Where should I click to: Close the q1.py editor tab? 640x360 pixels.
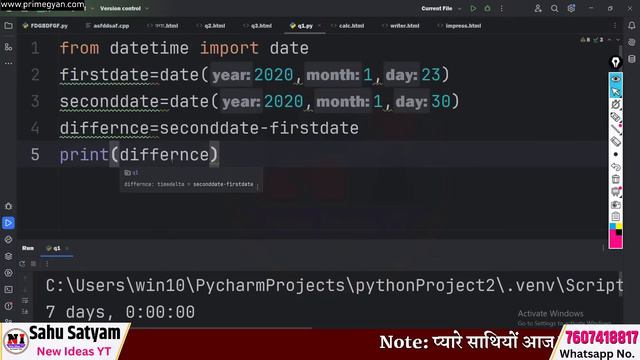tap(319, 26)
